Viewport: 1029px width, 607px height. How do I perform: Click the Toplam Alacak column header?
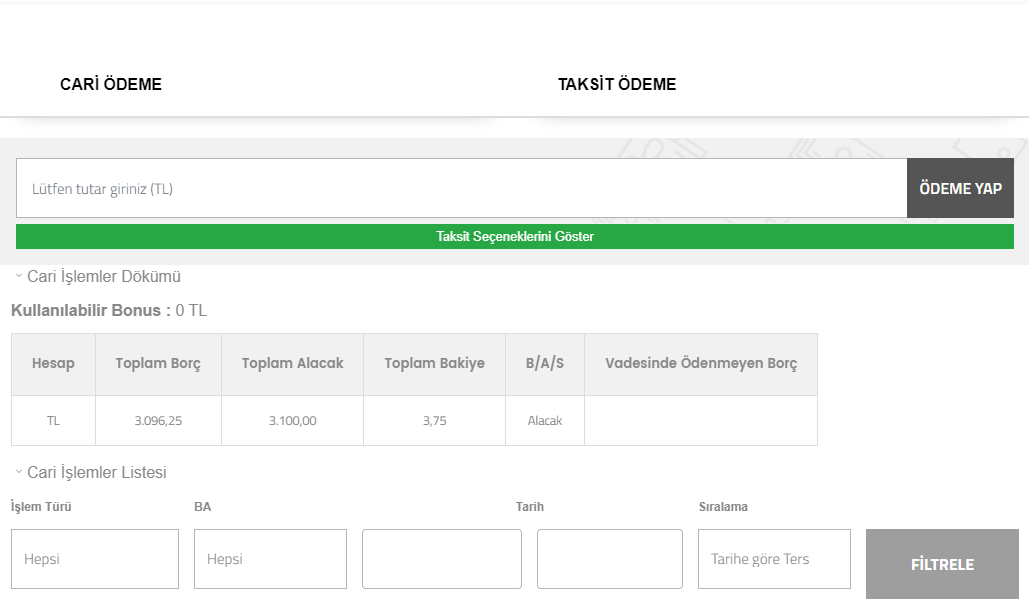pyautogui.click(x=292, y=364)
